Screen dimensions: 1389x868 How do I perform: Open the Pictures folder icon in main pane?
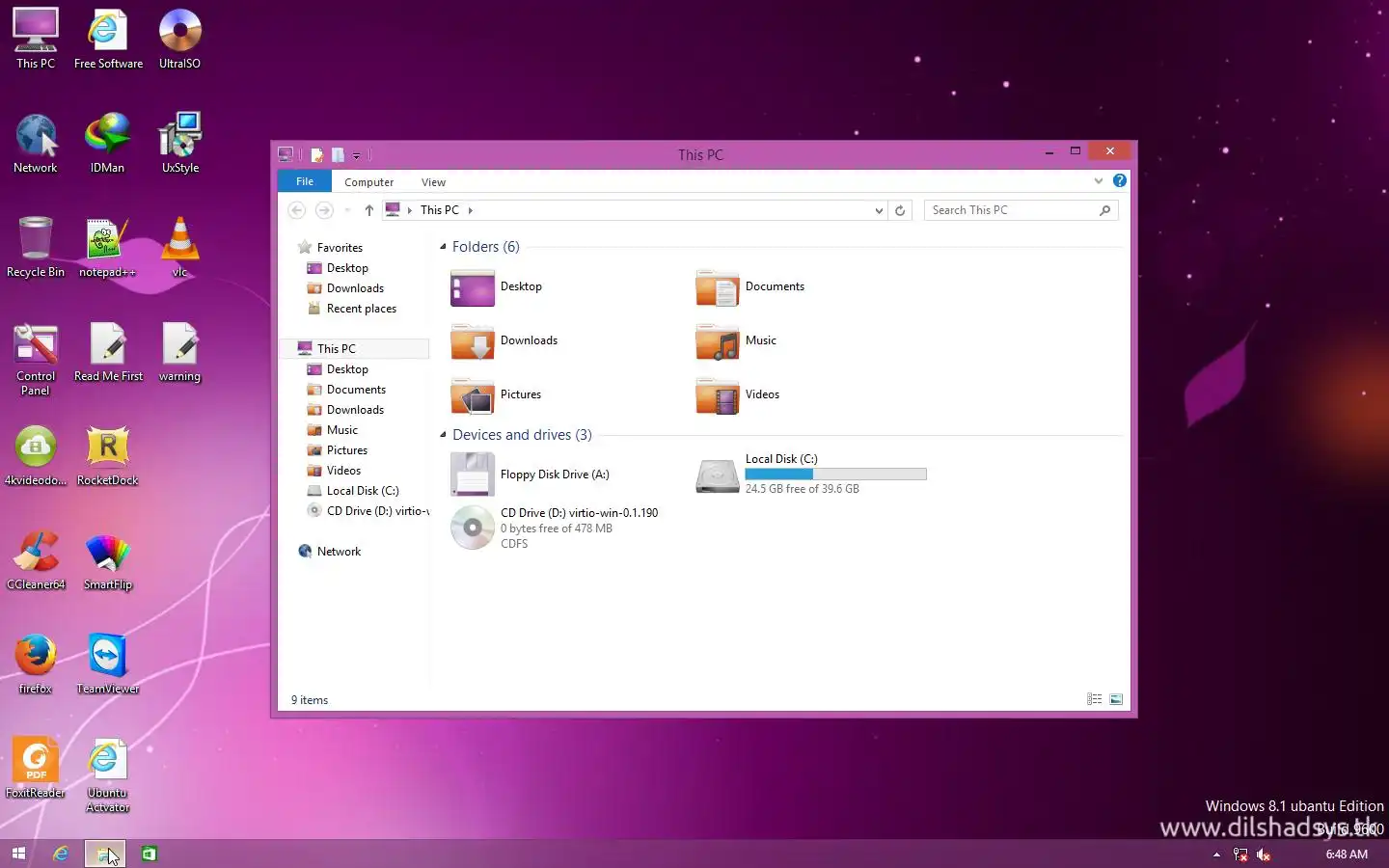click(473, 395)
